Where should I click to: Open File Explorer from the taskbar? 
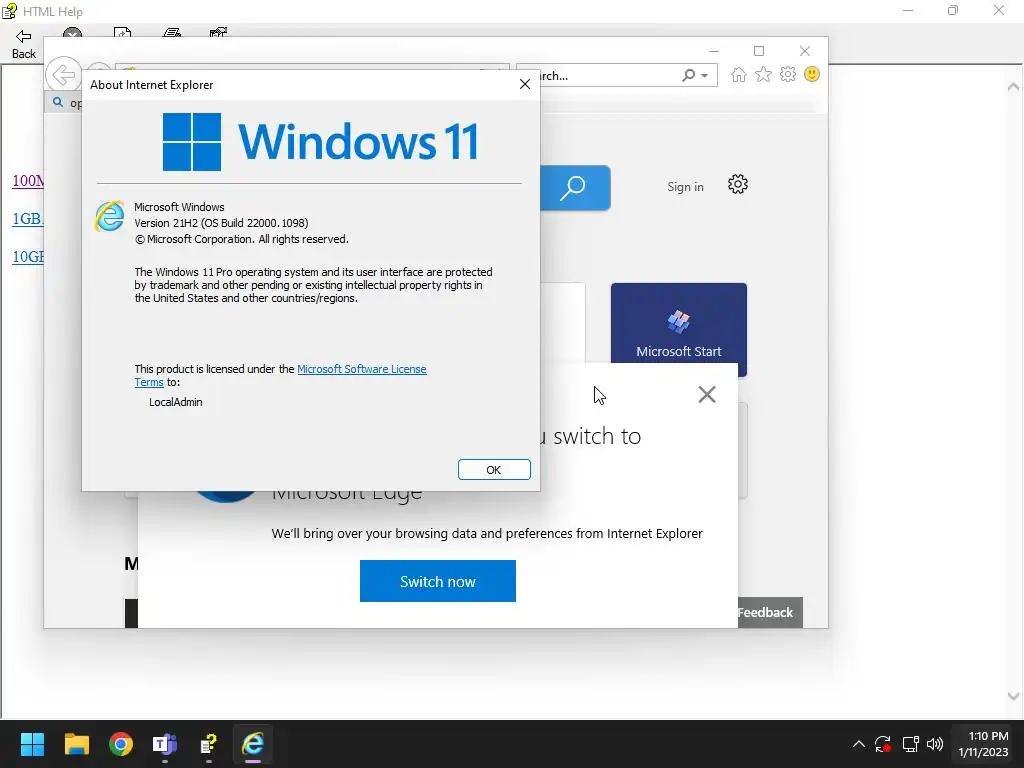click(76, 744)
